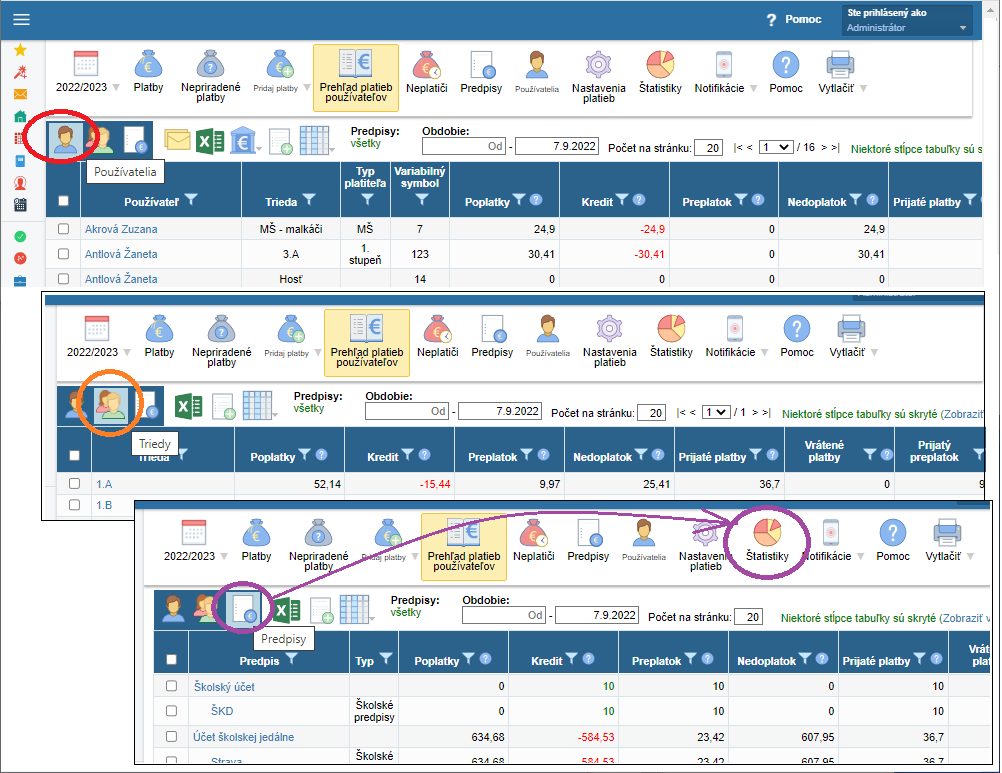Open Pomoc in the bottom panel toolbar
Image resolution: width=1002 pixels, height=773 pixels.
893,540
